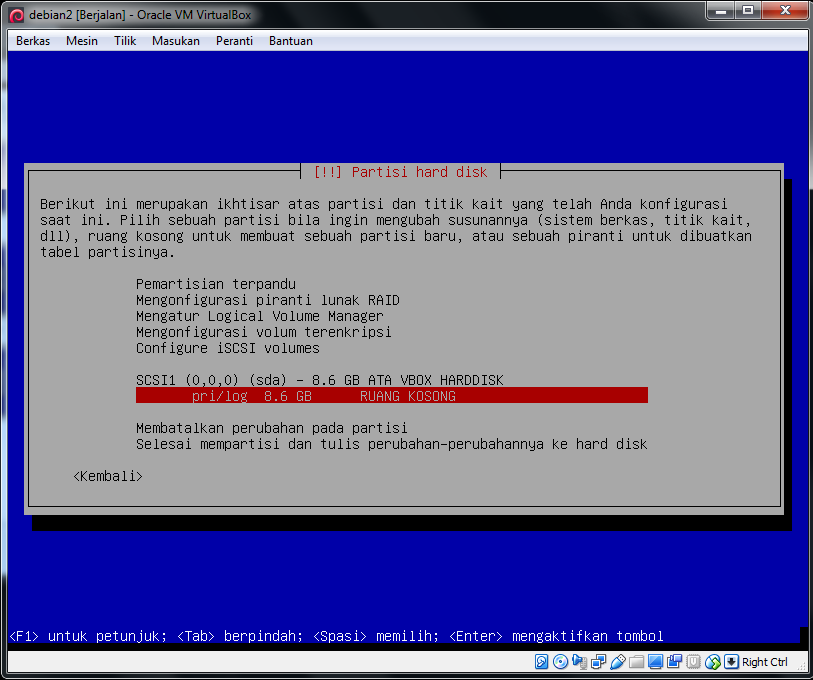The height and width of the screenshot is (680, 813).
Task: Select Mengatur Logical Volume Manager
Action: (x=259, y=316)
